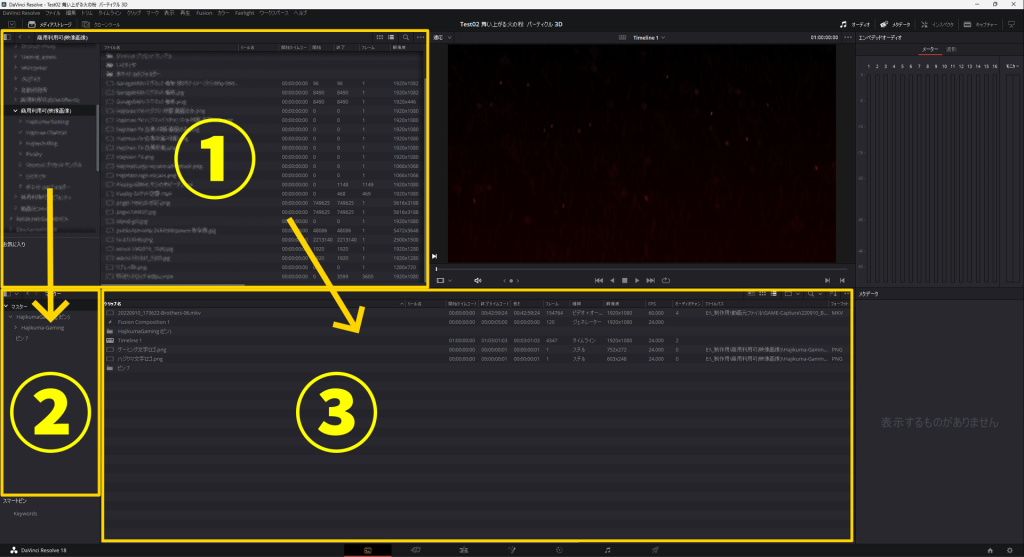
Task: Select Fusion Composition 1 clip in media pool
Action: pos(146,322)
